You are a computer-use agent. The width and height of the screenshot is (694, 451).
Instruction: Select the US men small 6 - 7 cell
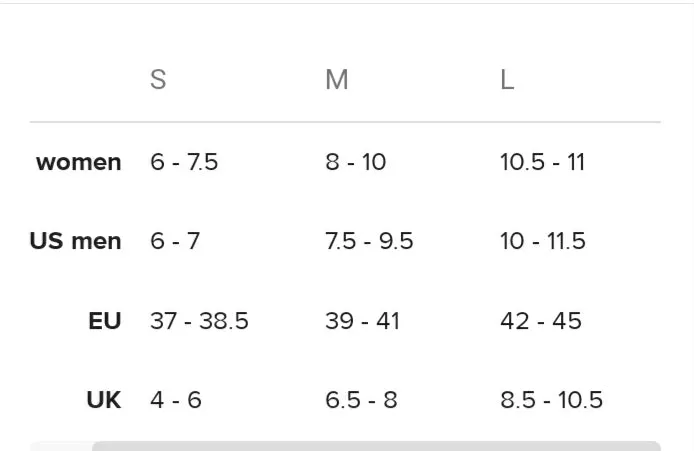pyautogui.click(x=175, y=241)
